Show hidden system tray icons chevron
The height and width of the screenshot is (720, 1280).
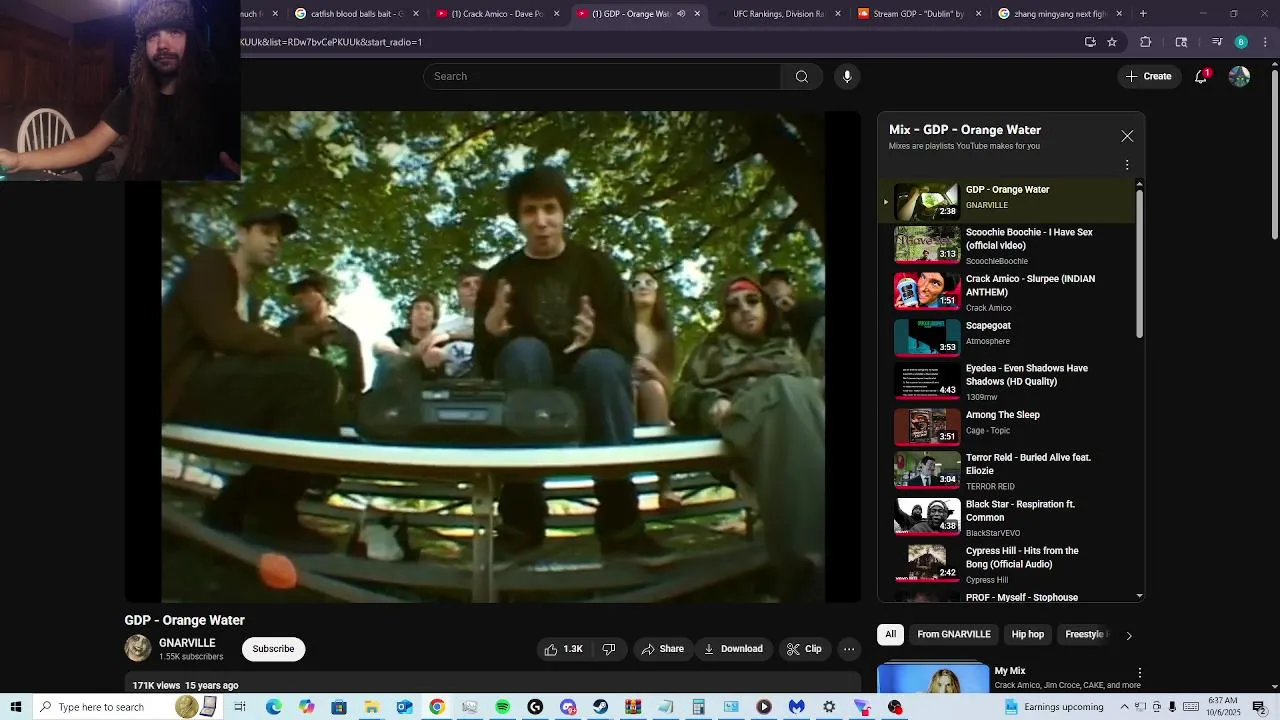click(1124, 707)
